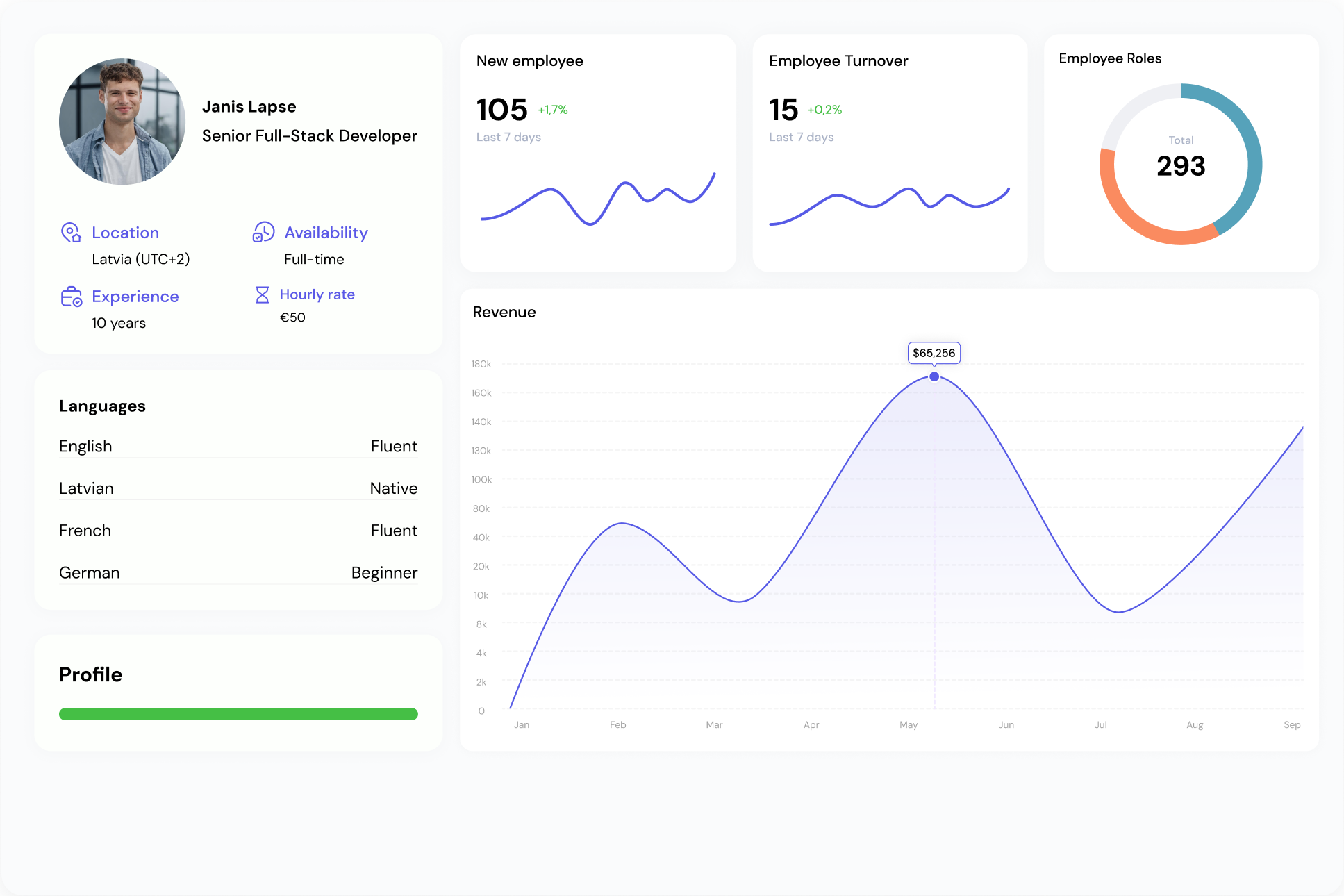Select the May data point marker
The width and height of the screenshot is (1344, 896).
pyautogui.click(x=934, y=376)
